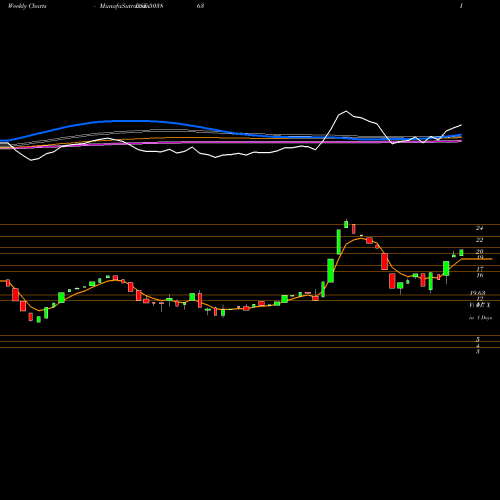Click the "Weekly Charts" title text
Image resolution: width=500 pixels, height=500 pixels.
click(27, 6)
